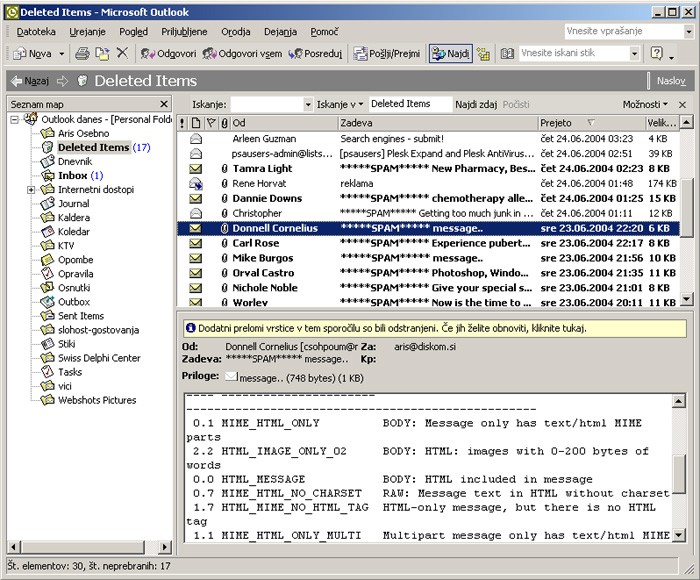Image resolution: width=700 pixels, height=580 pixels.
Task: Close the Seznam map folder pane
Action: (164, 104)
